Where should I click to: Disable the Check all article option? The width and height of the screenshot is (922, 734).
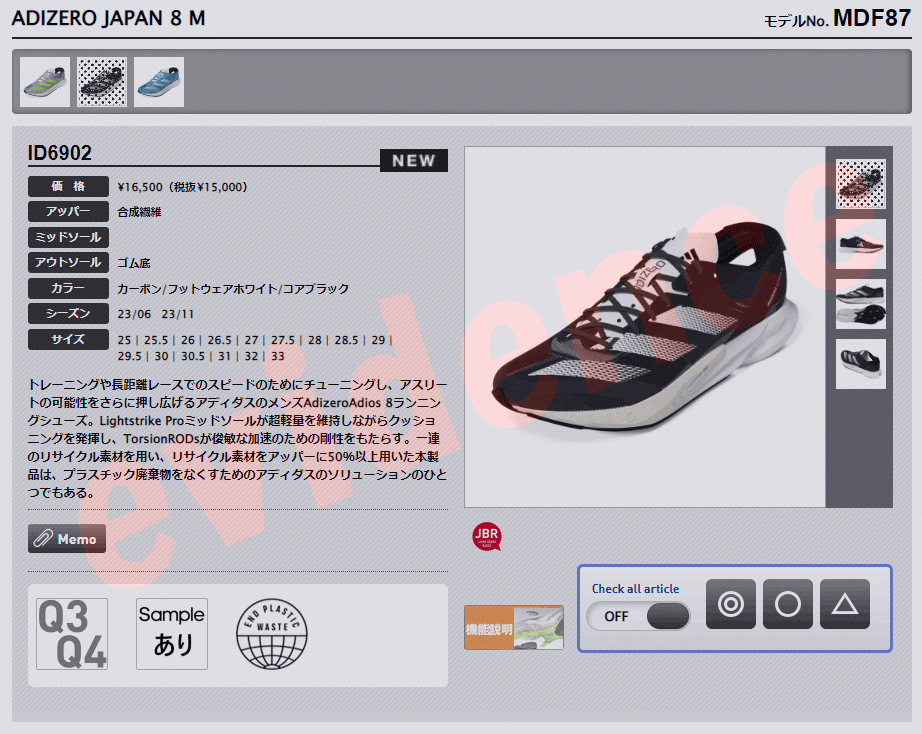pos(639,617)
